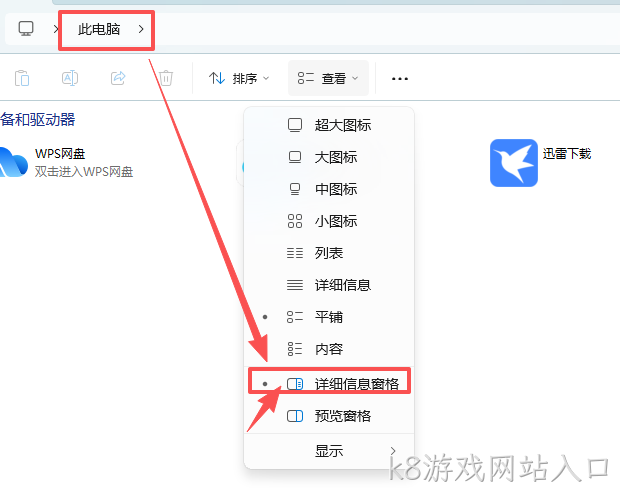620x494 pixels.
Task: Select the WPS网盘 cloud icon
Action: tap(13, 162)
